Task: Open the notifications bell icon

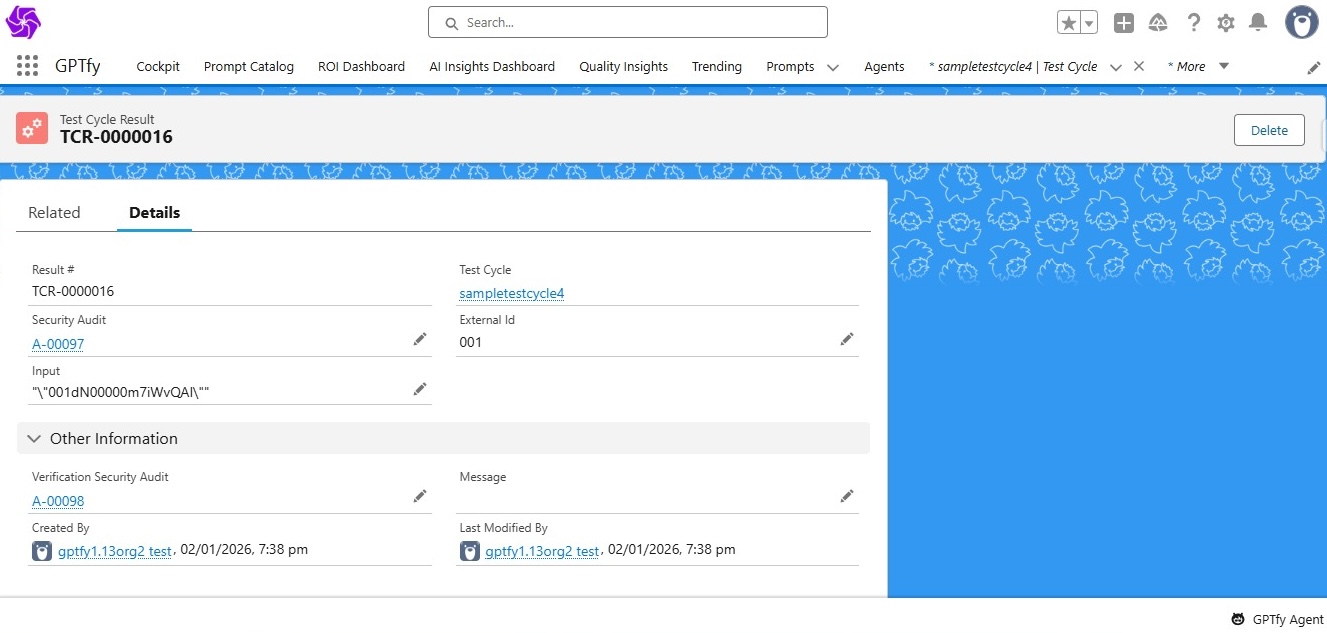Action: [1258, 23]
